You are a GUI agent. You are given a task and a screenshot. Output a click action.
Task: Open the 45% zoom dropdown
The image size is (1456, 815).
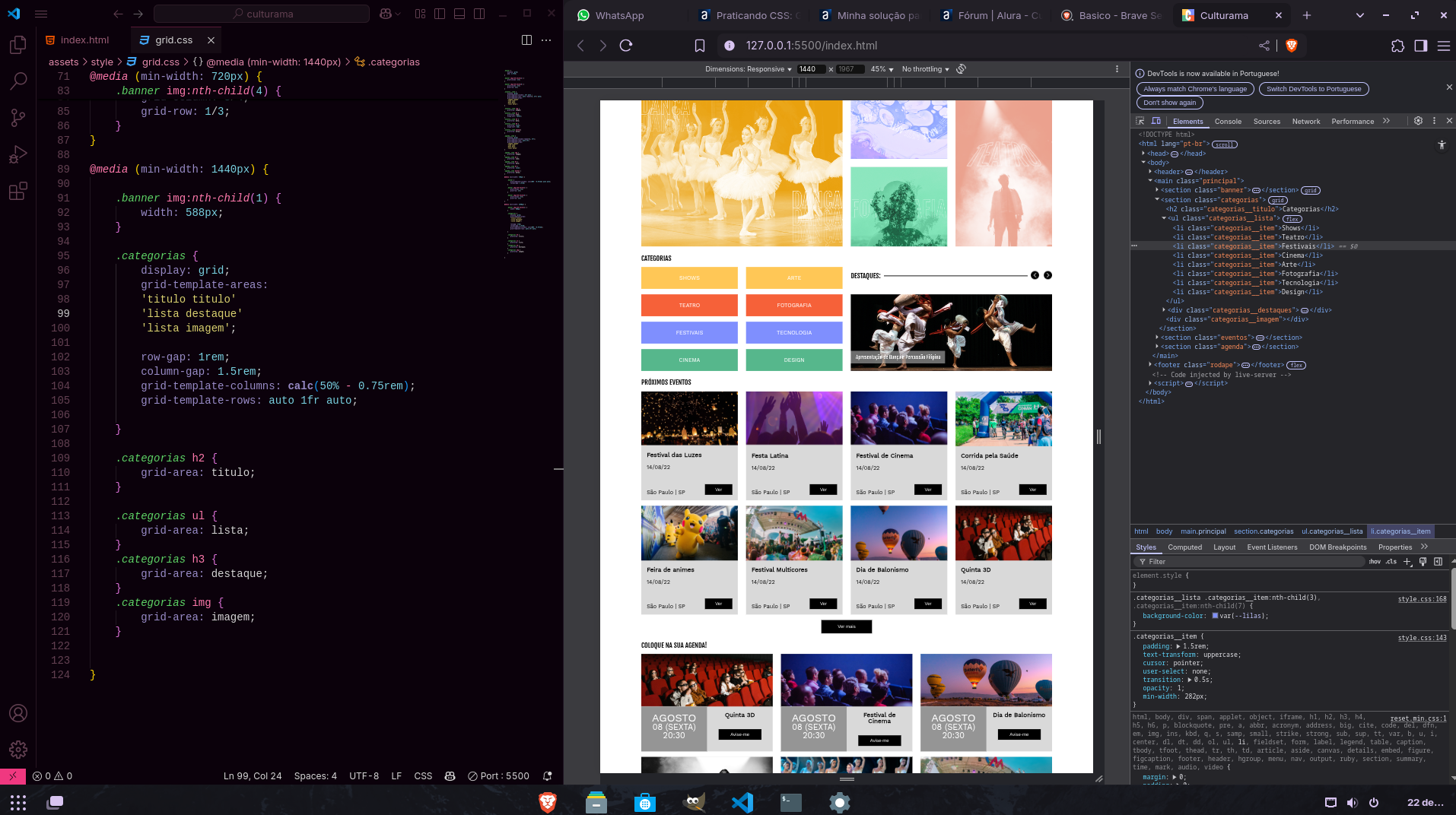[x=882, y=69]
